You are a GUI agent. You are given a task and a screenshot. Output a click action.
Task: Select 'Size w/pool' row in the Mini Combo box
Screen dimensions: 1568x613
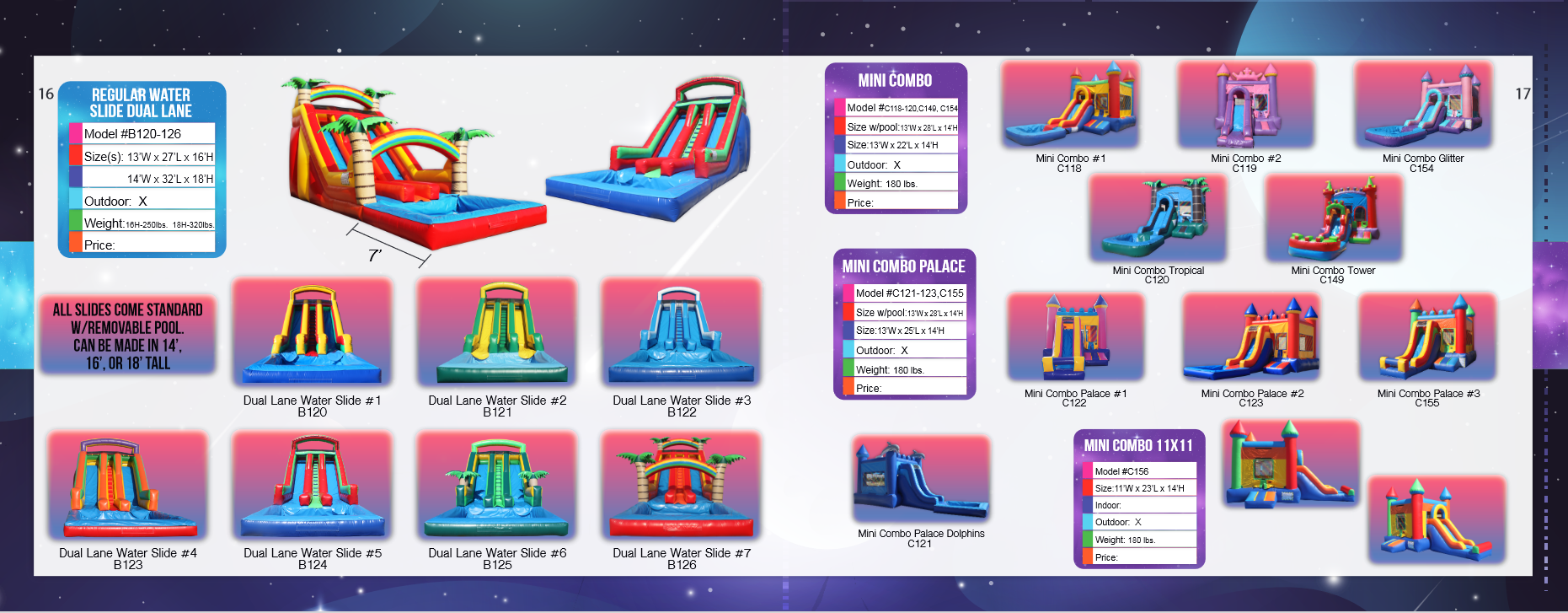(896, 126)
